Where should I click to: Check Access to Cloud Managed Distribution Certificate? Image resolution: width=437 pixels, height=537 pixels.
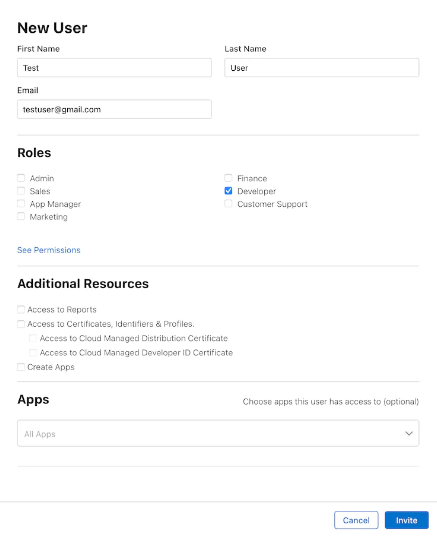tap(33, 338)
